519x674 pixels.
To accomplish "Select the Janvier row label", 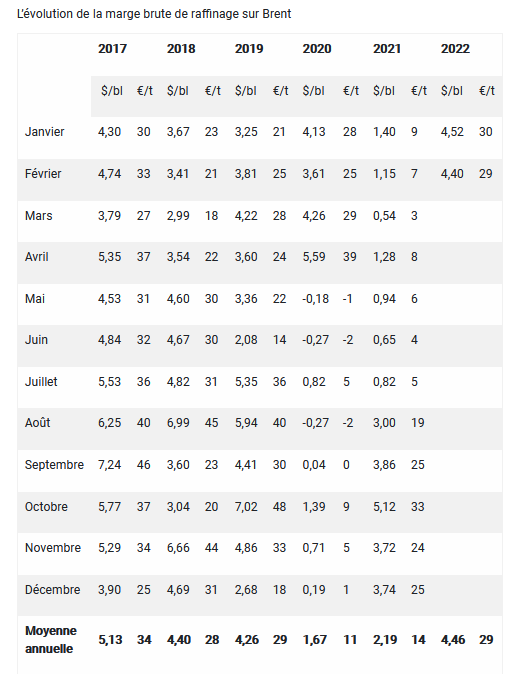I will 44,132.
